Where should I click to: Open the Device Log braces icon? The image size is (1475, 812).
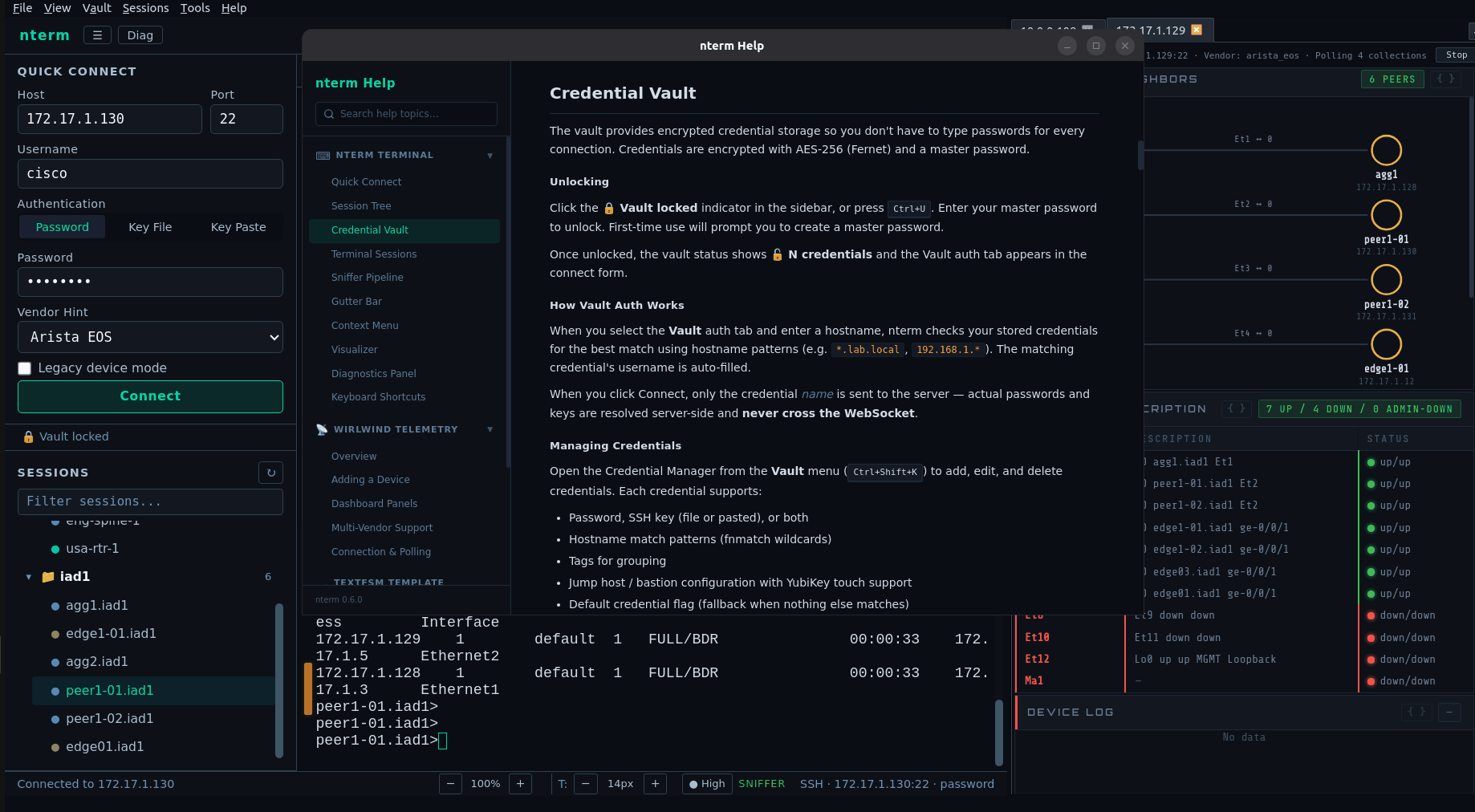coord(1417,712)
